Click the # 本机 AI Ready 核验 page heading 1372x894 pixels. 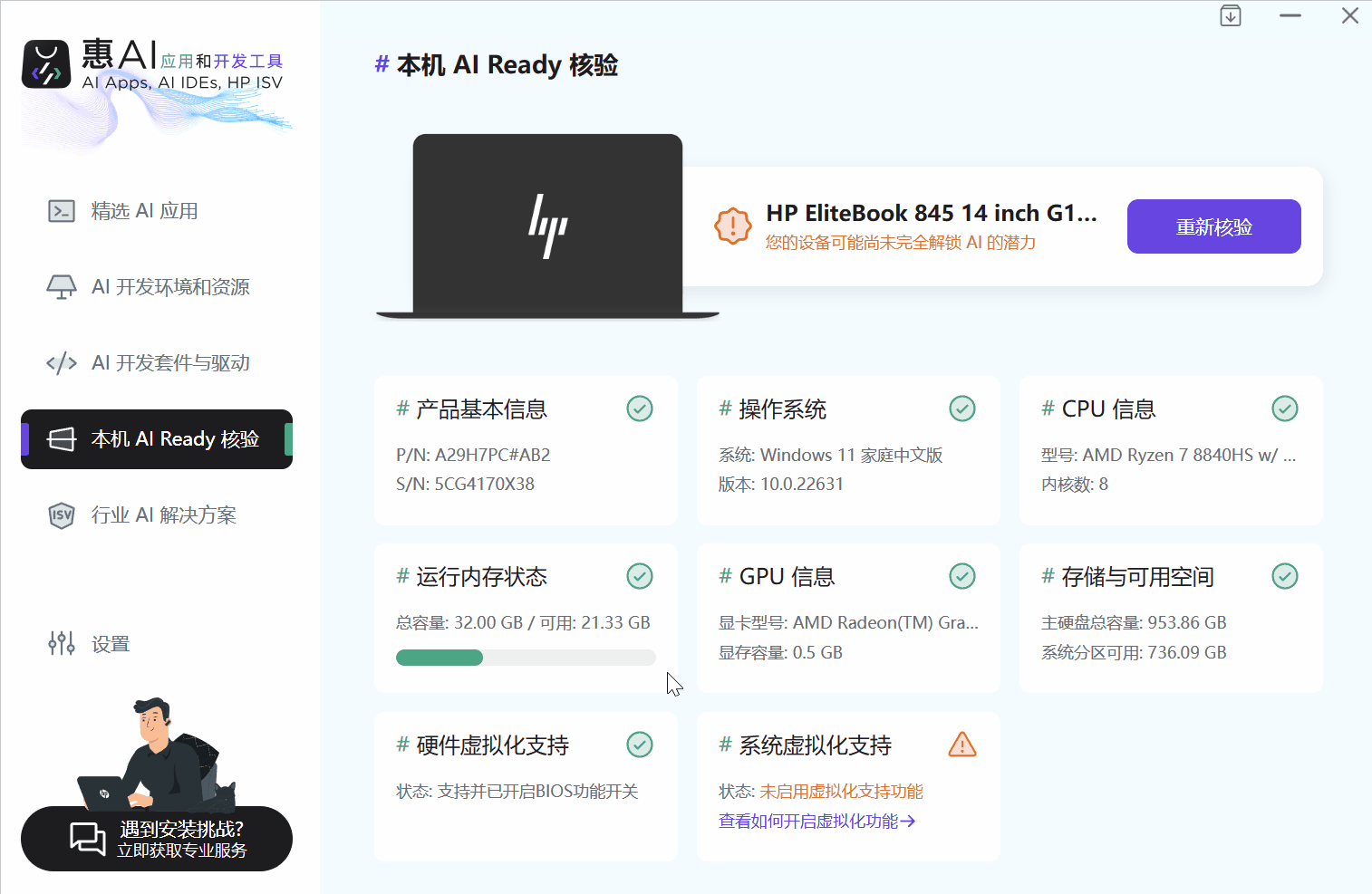coord(497,65)
